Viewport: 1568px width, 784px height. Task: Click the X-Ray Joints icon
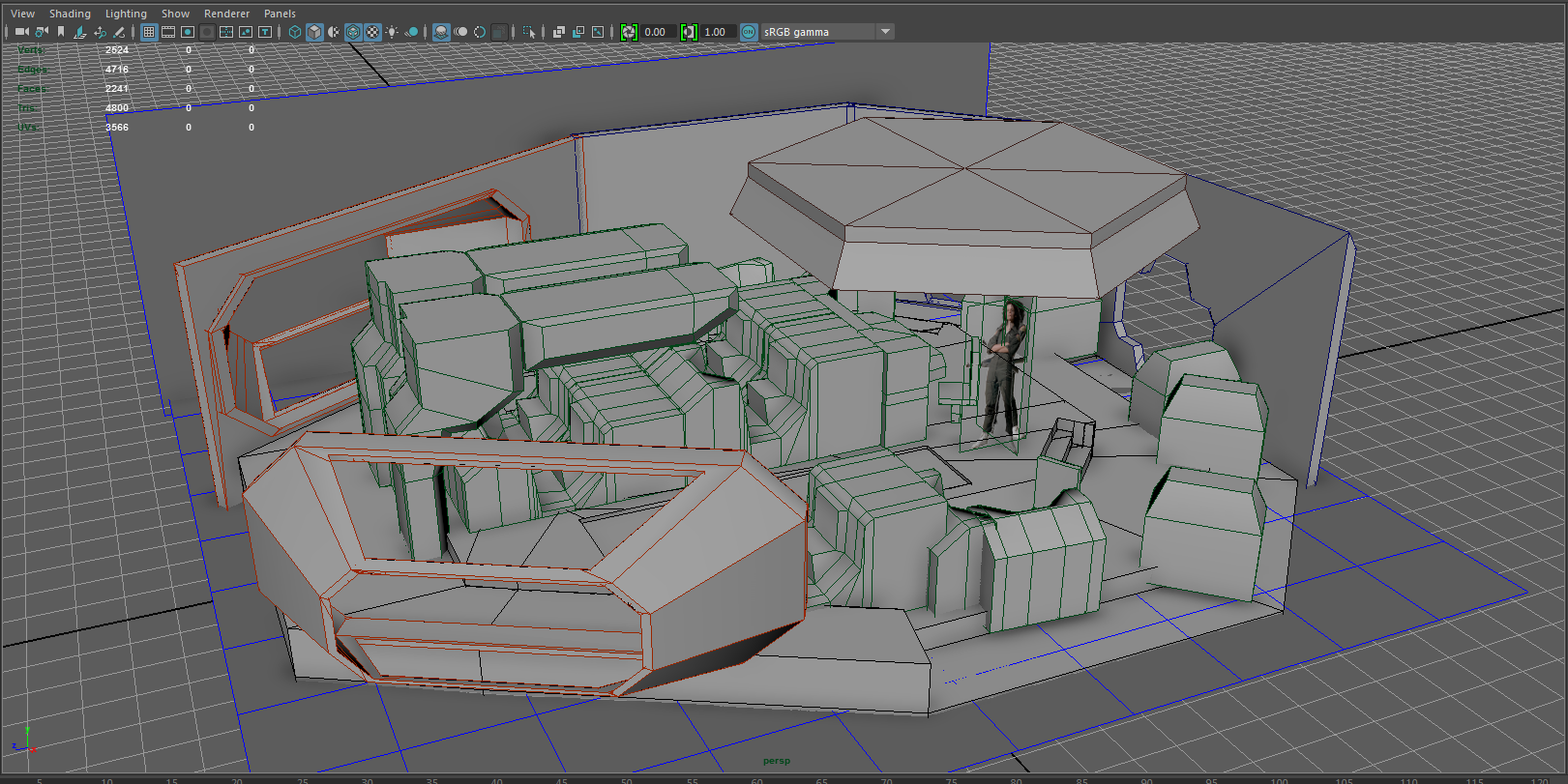tap(598, 32)
